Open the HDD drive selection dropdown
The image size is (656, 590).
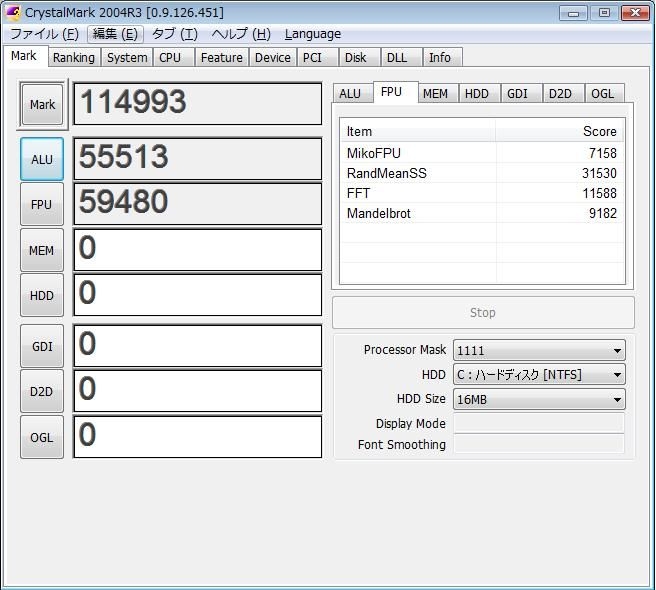tap(539, 375)
